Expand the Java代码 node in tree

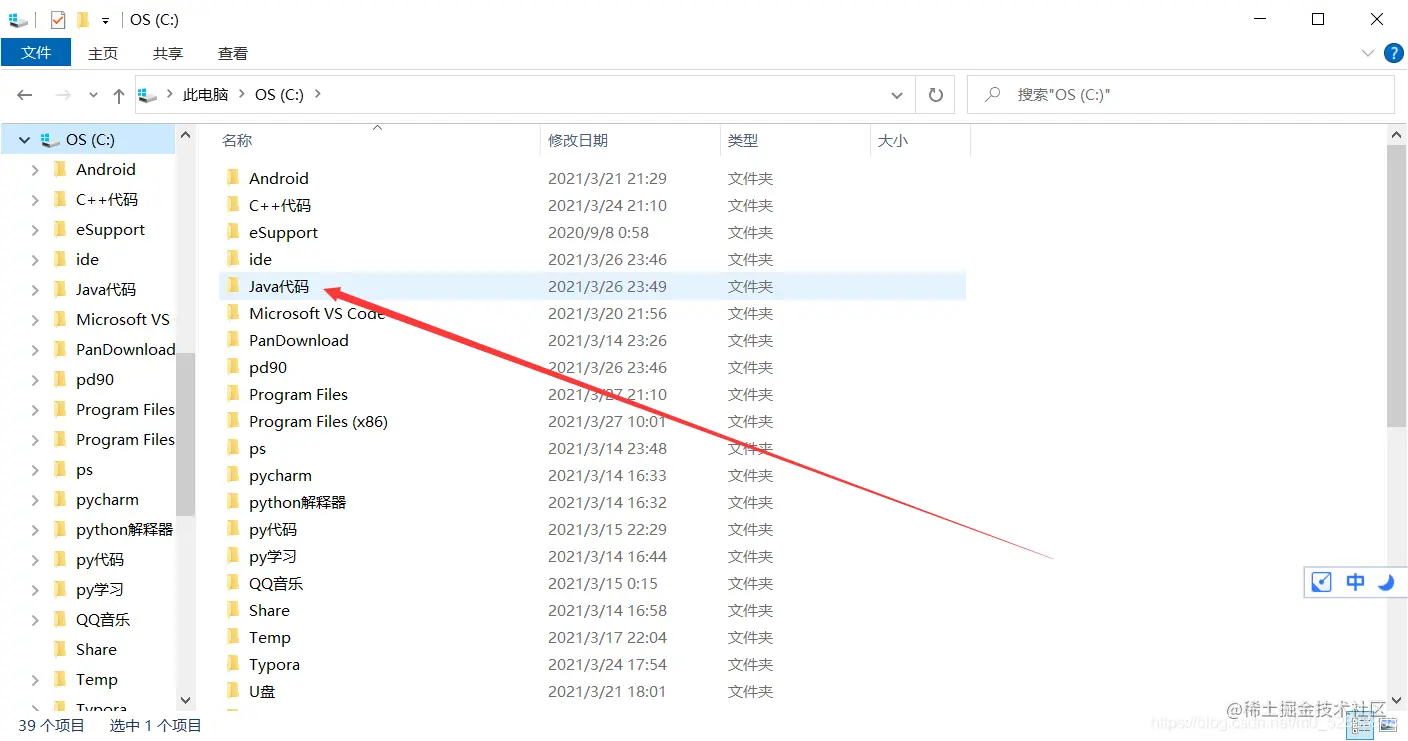36,290
